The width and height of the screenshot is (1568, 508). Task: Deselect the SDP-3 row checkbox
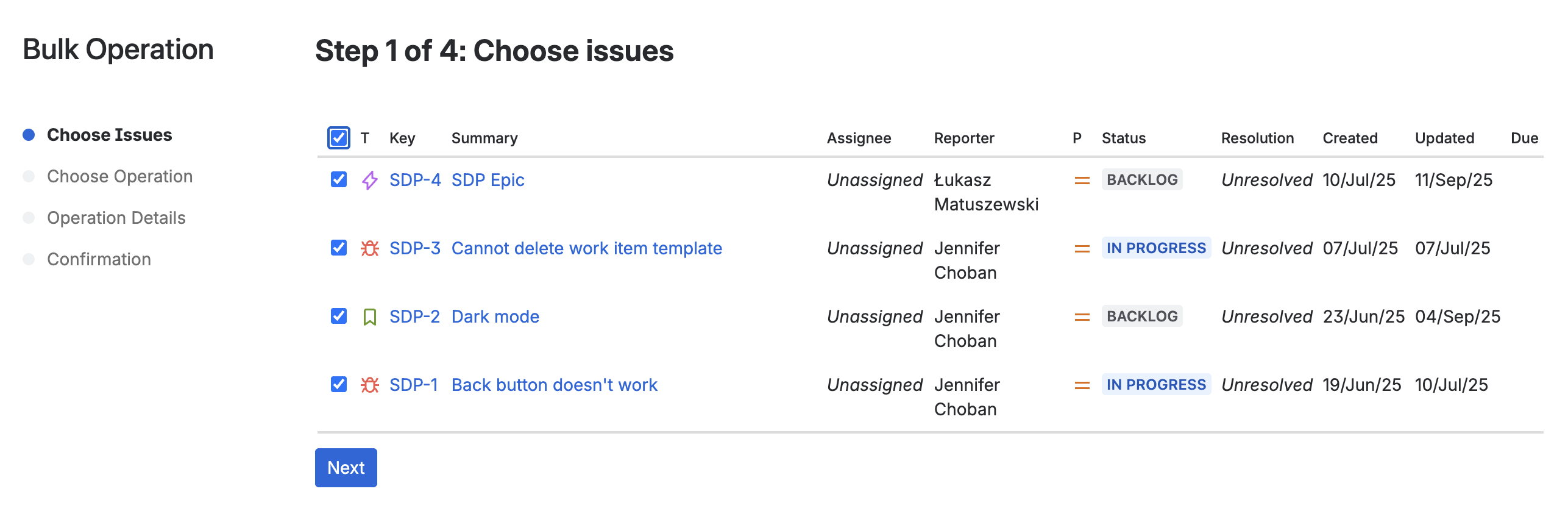(x=339, y=248)
